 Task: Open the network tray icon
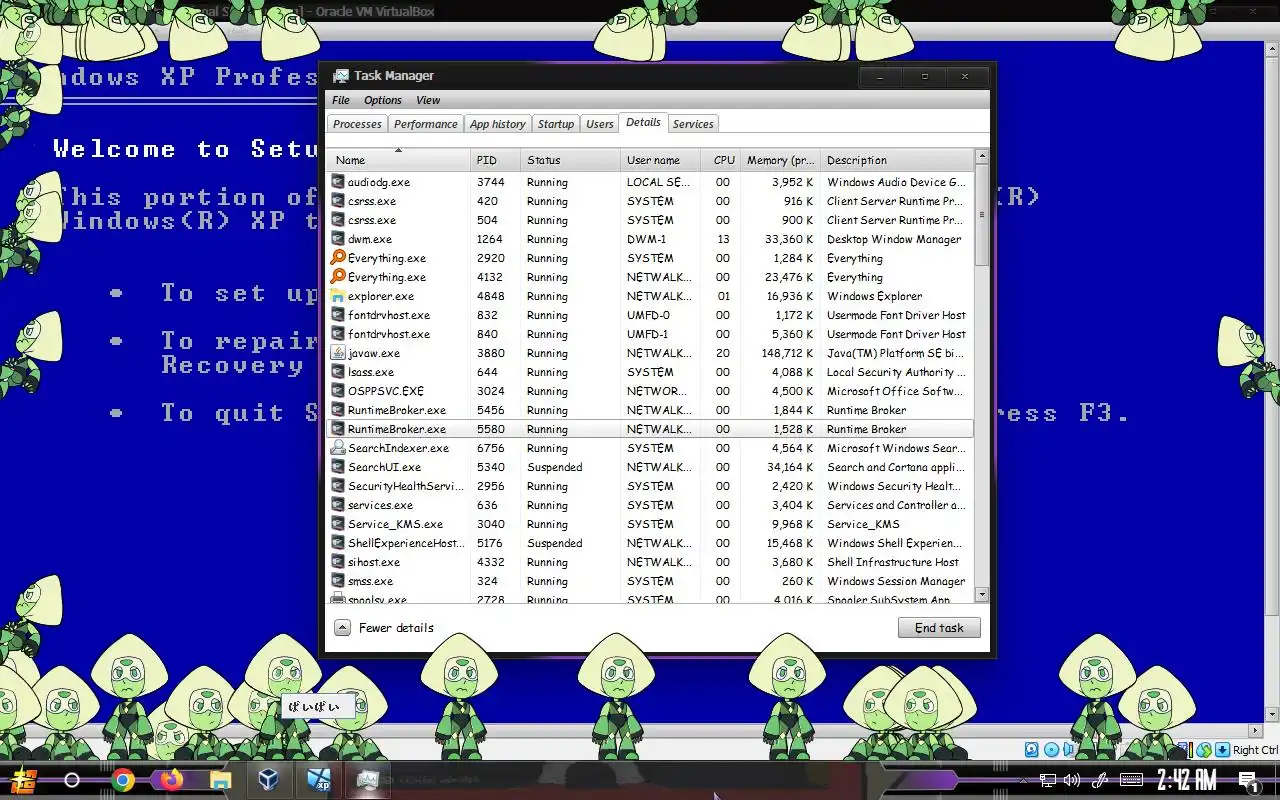(x=1047, y=780)
